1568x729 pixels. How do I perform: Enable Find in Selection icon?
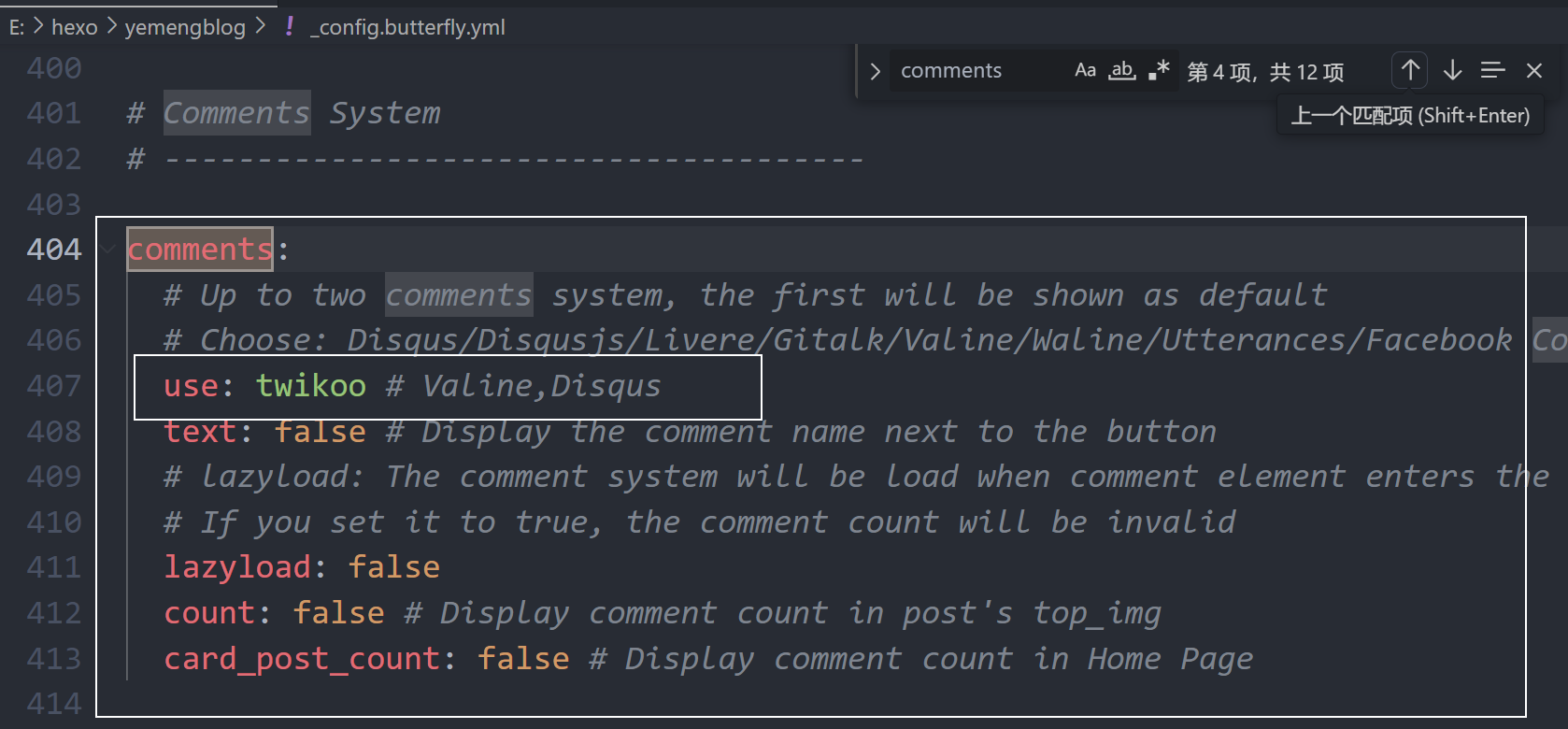1492,70
